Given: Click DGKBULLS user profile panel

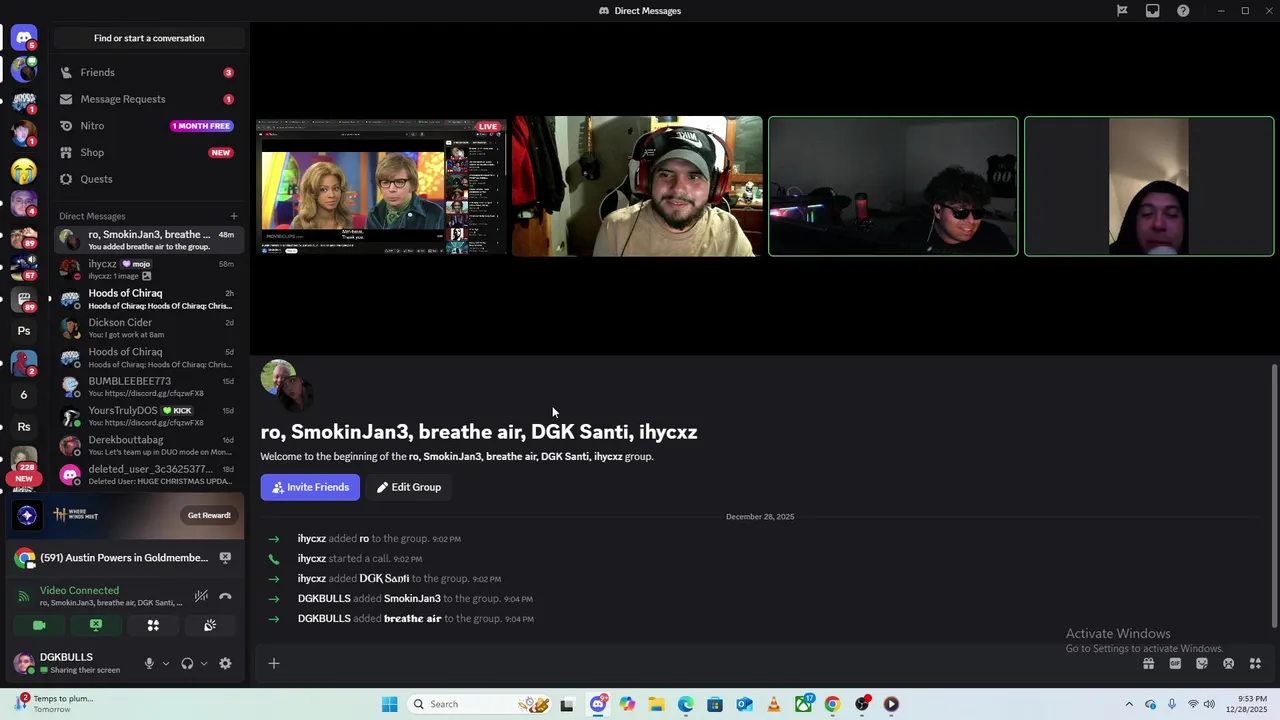Looking at the screenshot, I should (72, 663).
